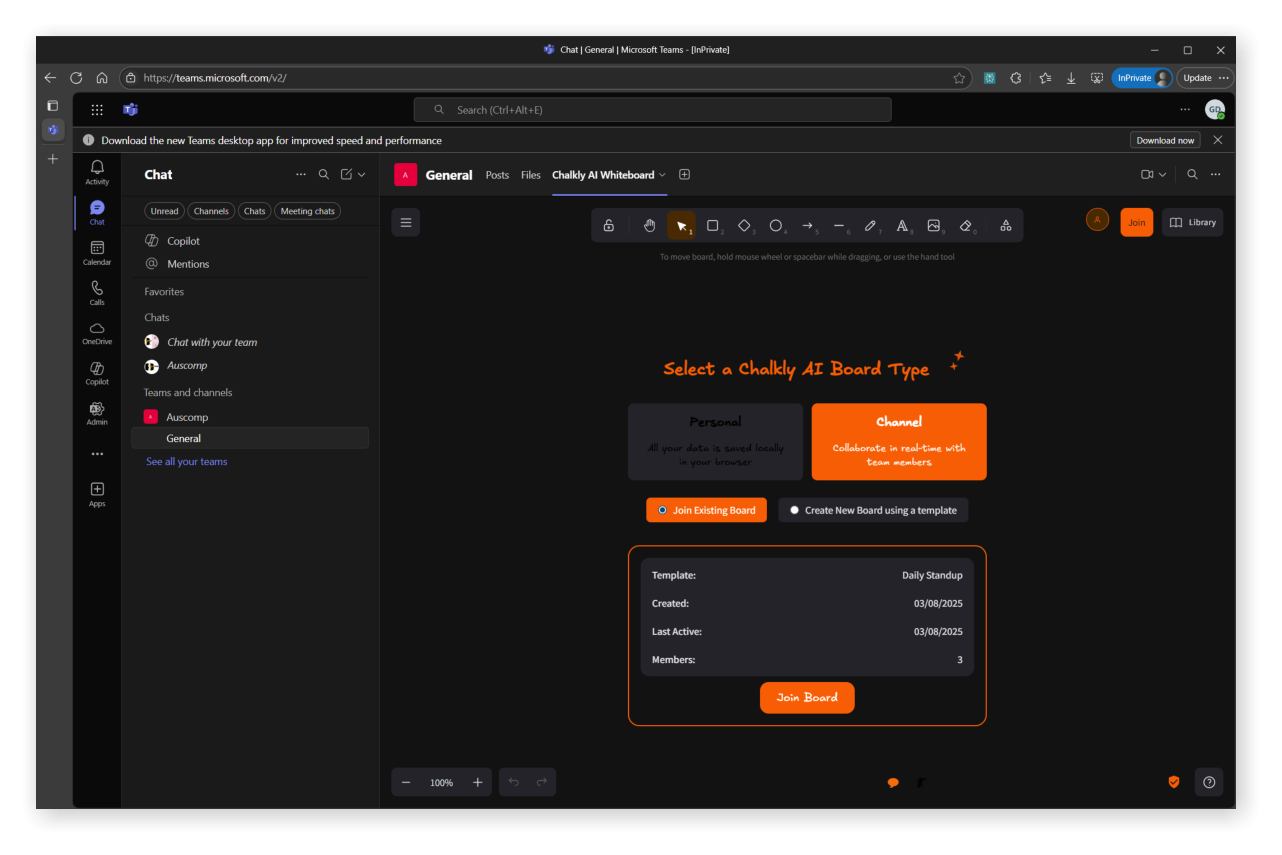Open the Teams app launcher grid
1282x855 pixels.
pos(97,110)
